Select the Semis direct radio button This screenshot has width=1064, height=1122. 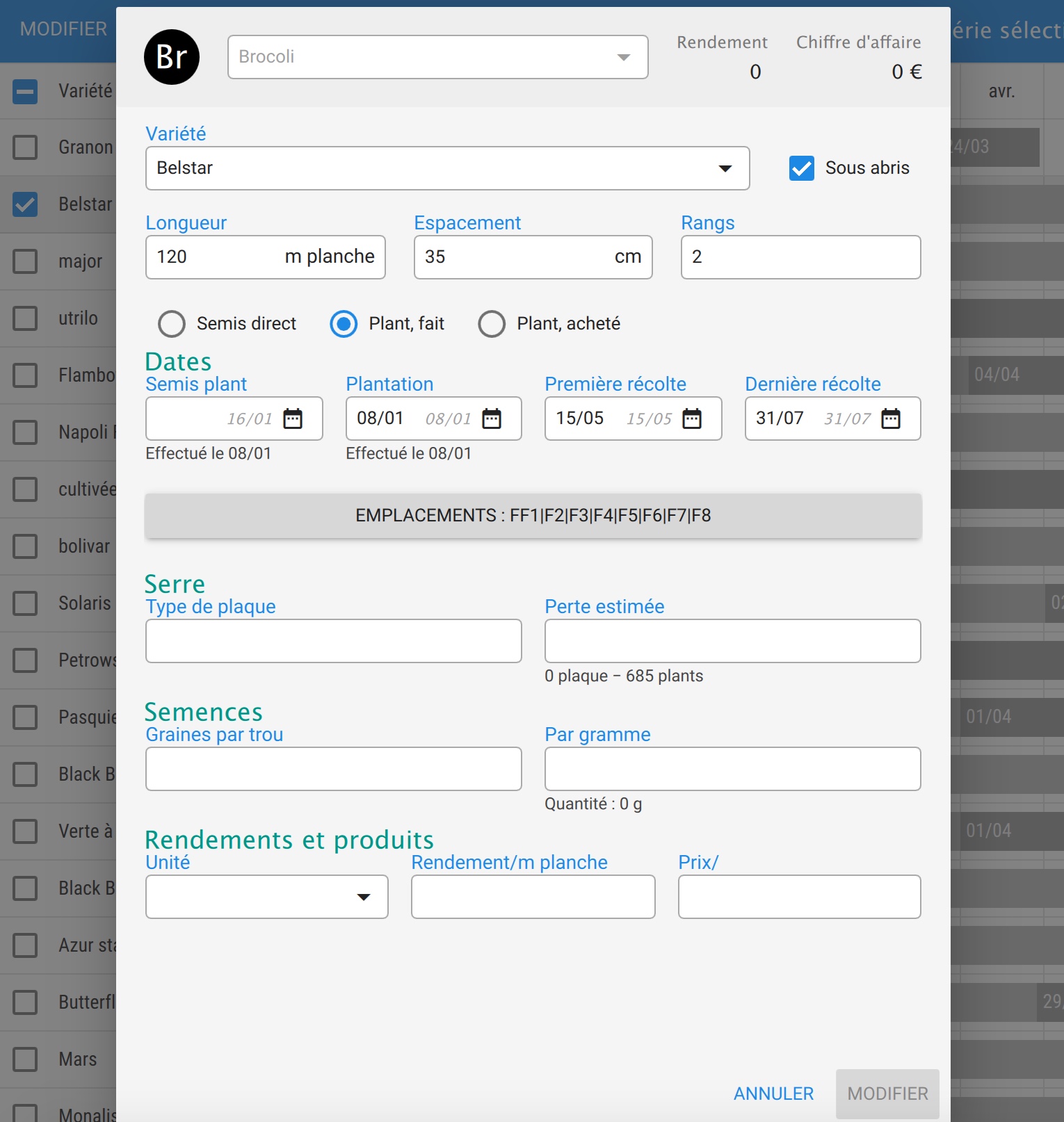172,324
